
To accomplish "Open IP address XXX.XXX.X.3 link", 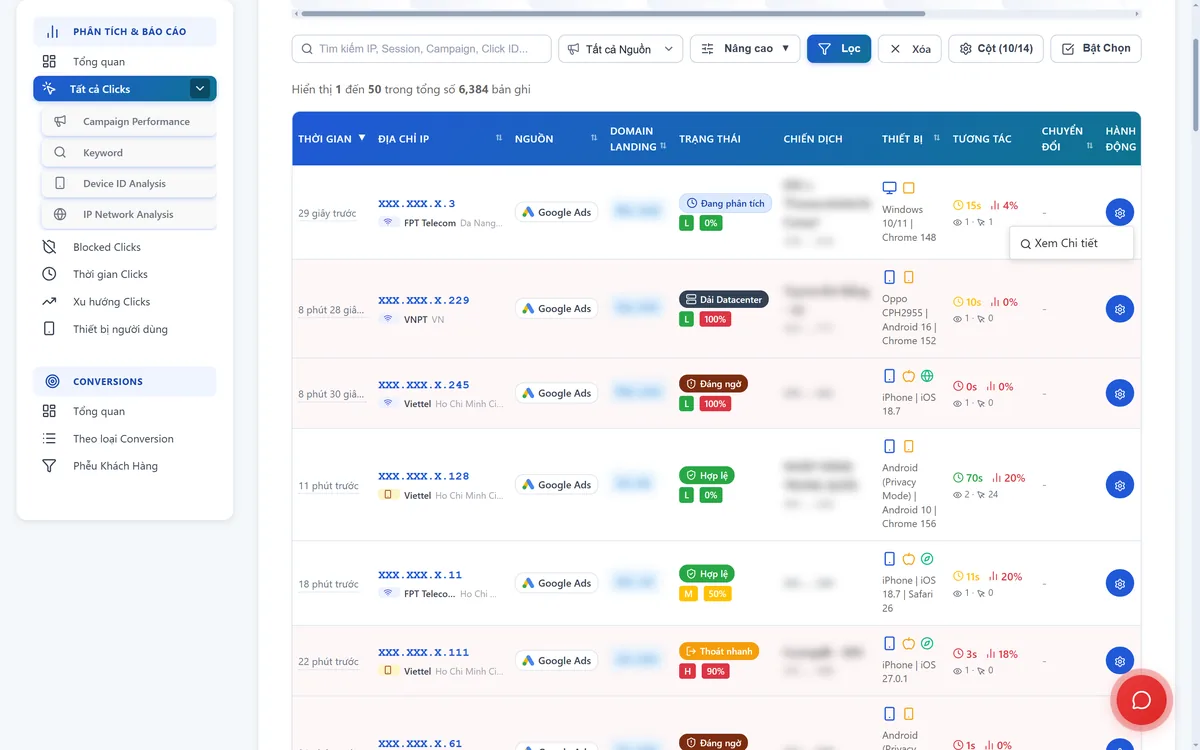I will click(x=417, y=204).
